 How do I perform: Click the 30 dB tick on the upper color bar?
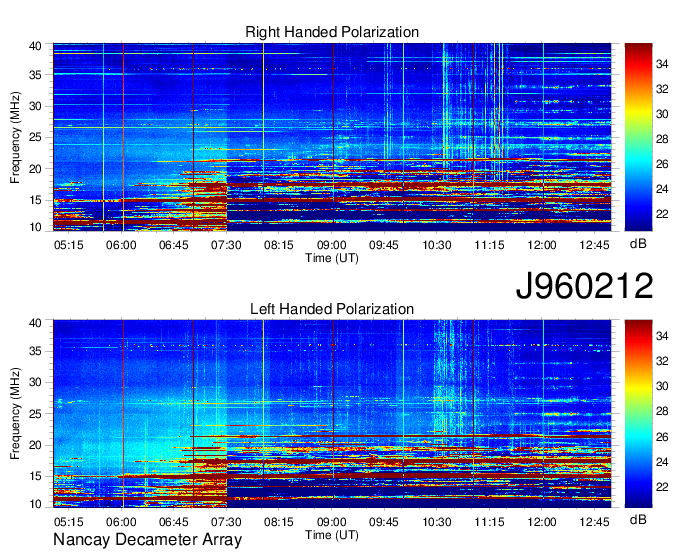pos(662,114)
